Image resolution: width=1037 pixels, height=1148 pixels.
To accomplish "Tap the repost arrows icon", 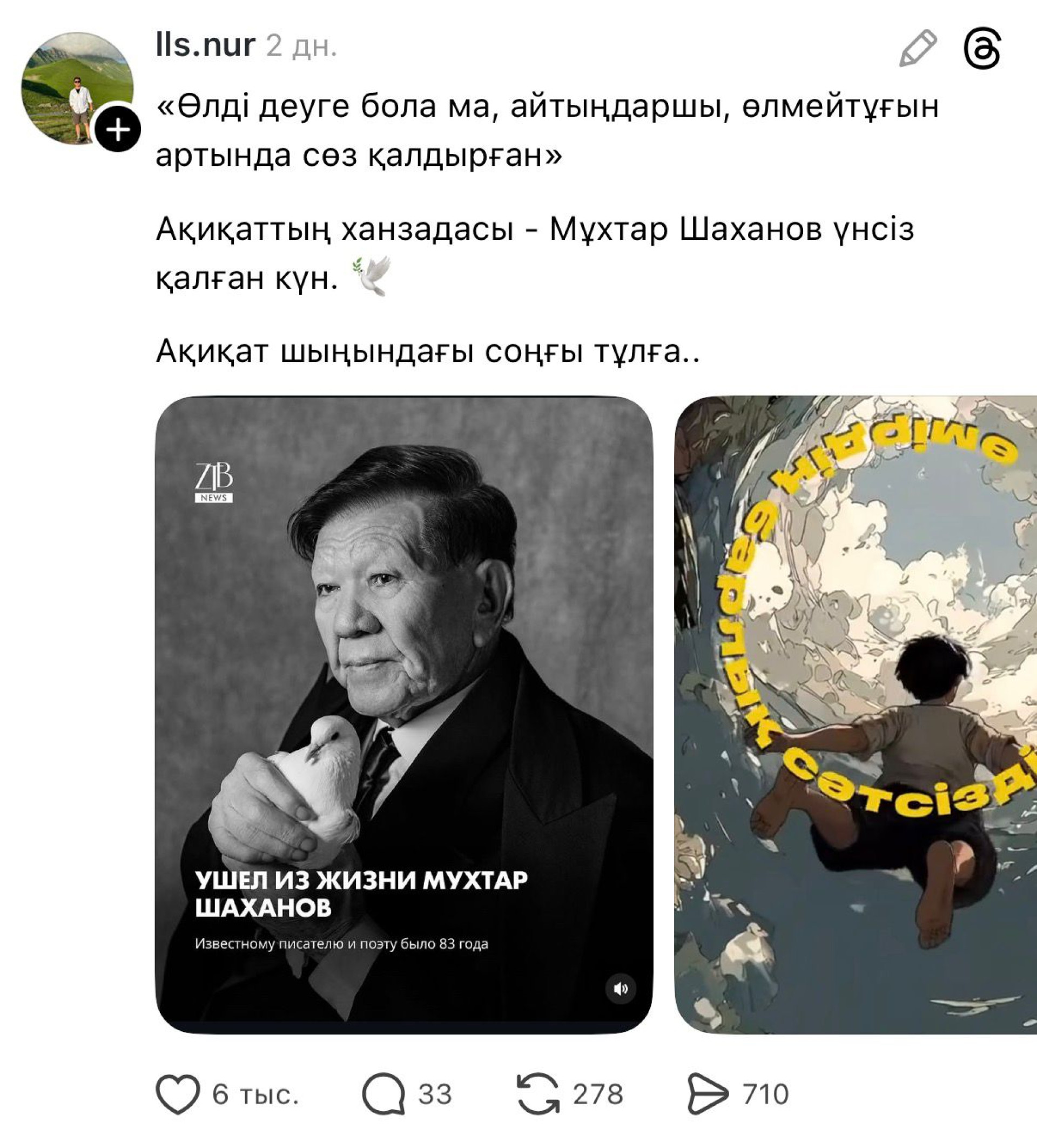I will [538, 1094].
